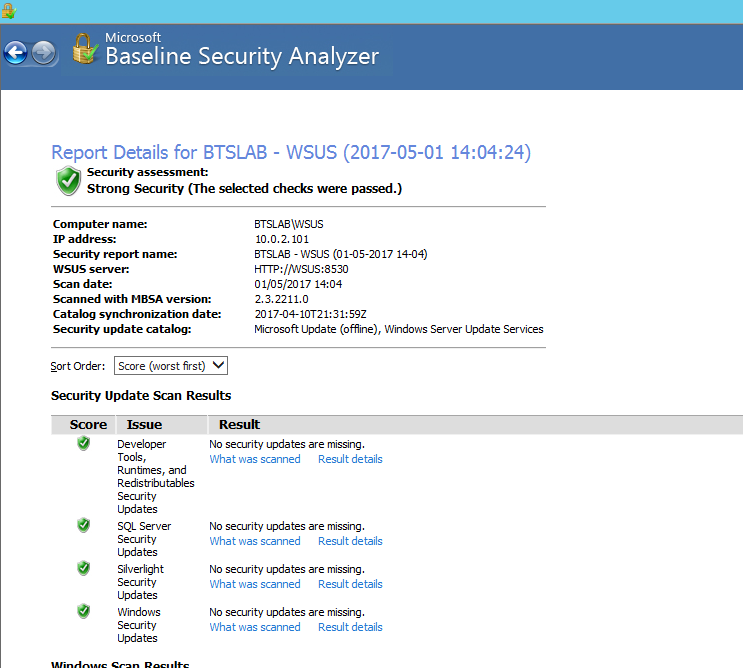Click the 'Sort Order:' label
Viewport: 743px width, 668px height.
[x=78, y=366]
